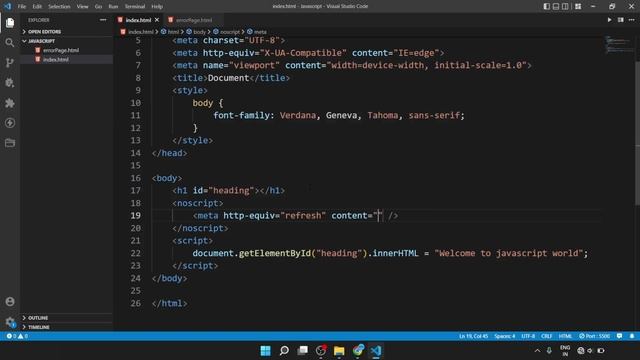The width and height of the screenshot is (640, 360).
Task: Click Ln 19, Col 45 in status bar
Action: click(473, 336)
